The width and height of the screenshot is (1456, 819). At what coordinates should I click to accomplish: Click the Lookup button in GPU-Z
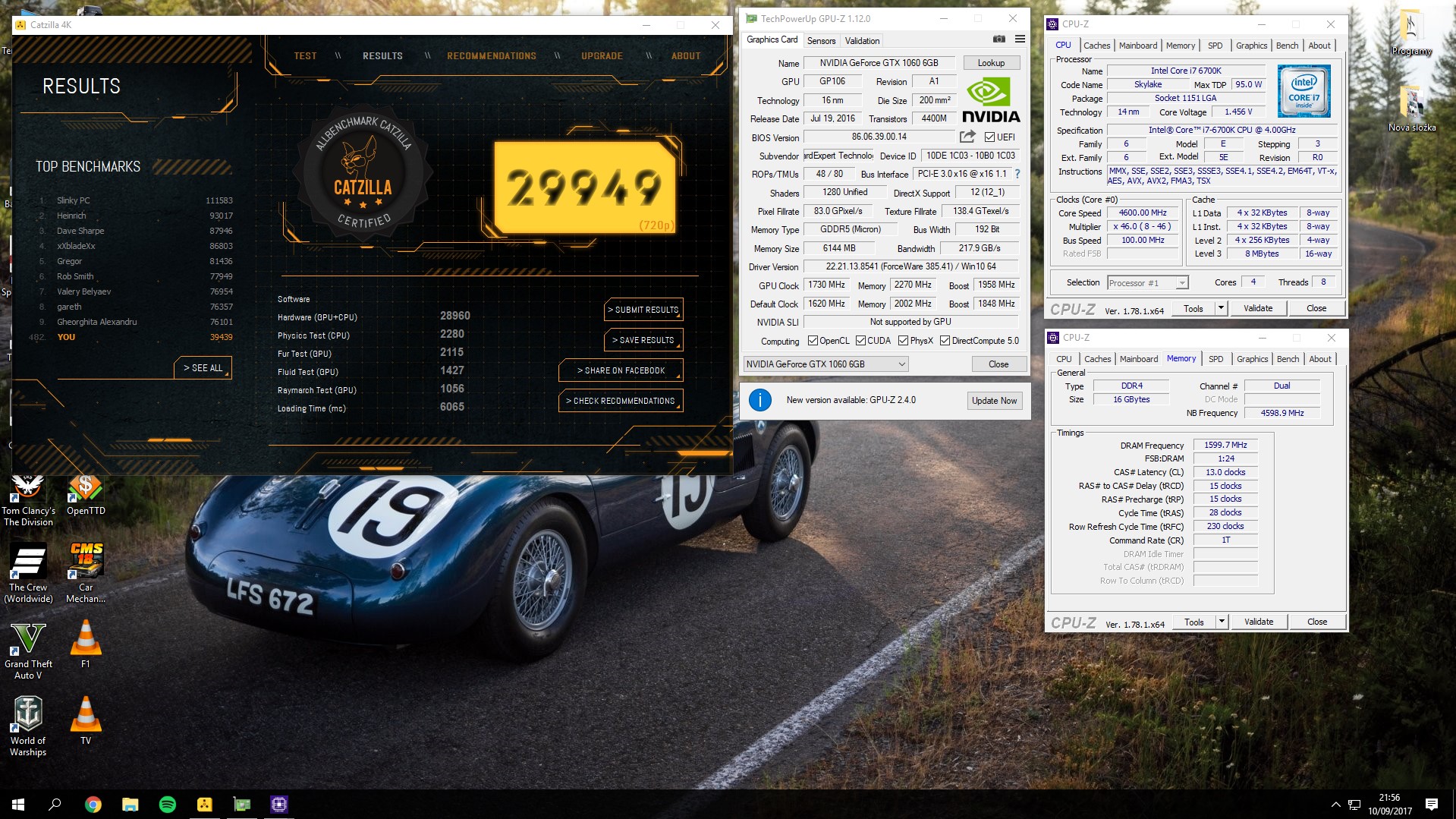click(x=991, y=63)
